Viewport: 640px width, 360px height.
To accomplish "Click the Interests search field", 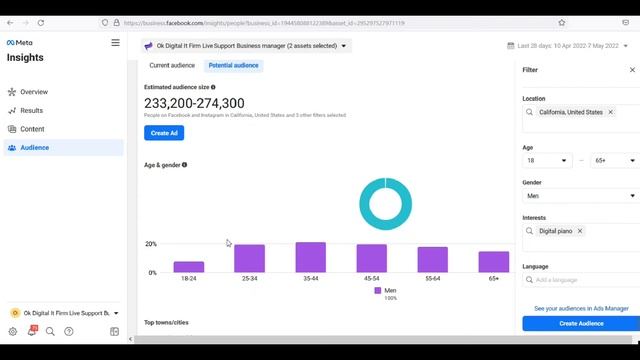I will pyautogui.click(x=581, y=238).
